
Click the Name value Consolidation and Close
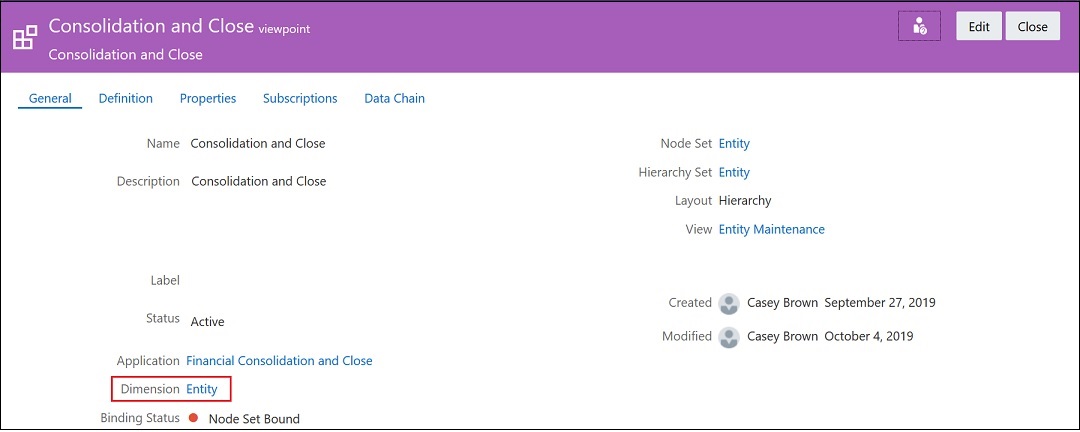(x=258, y=144)
